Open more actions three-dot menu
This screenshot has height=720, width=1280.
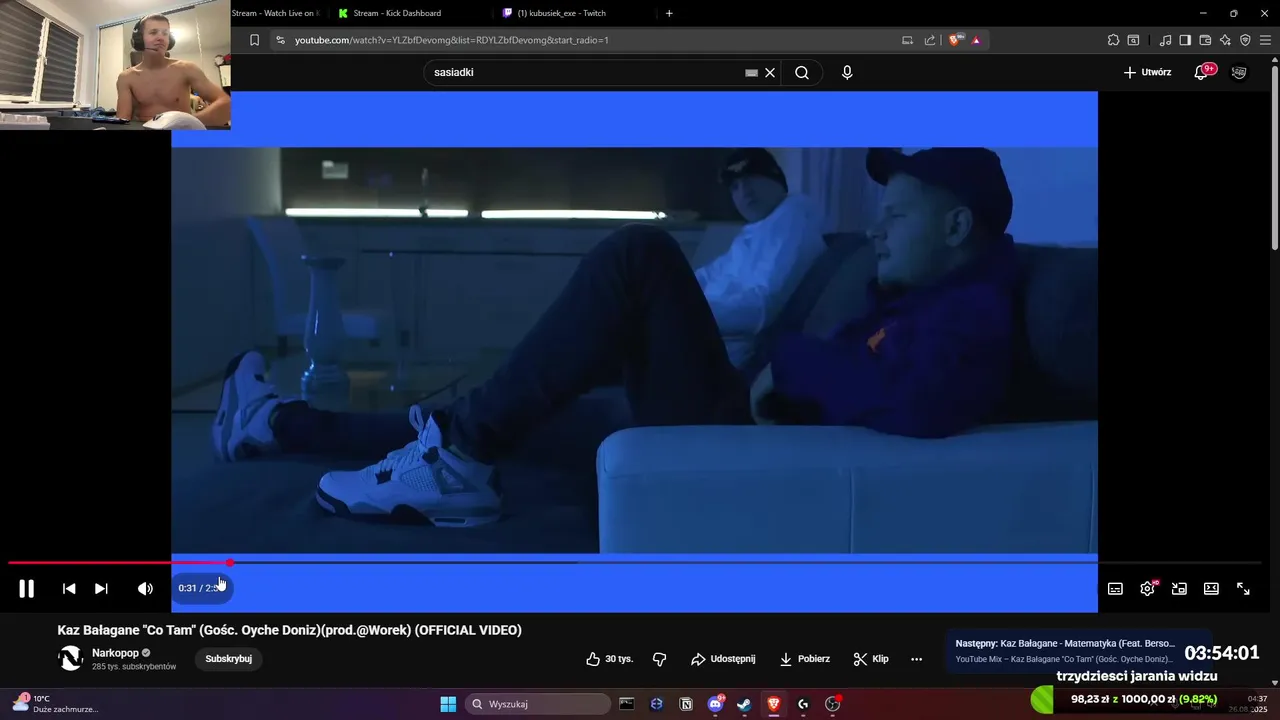click(916, 659)
